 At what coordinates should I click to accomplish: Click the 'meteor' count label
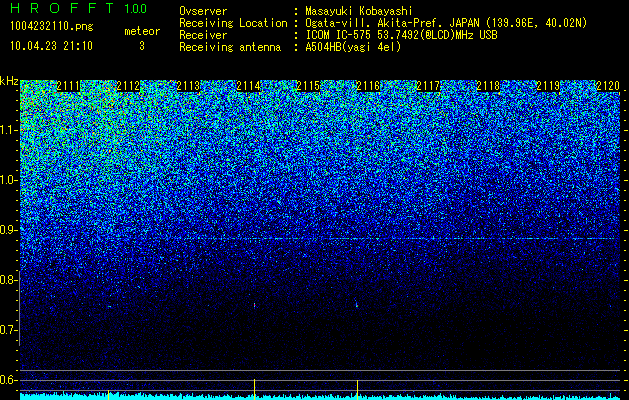click(x=142, y=31)
